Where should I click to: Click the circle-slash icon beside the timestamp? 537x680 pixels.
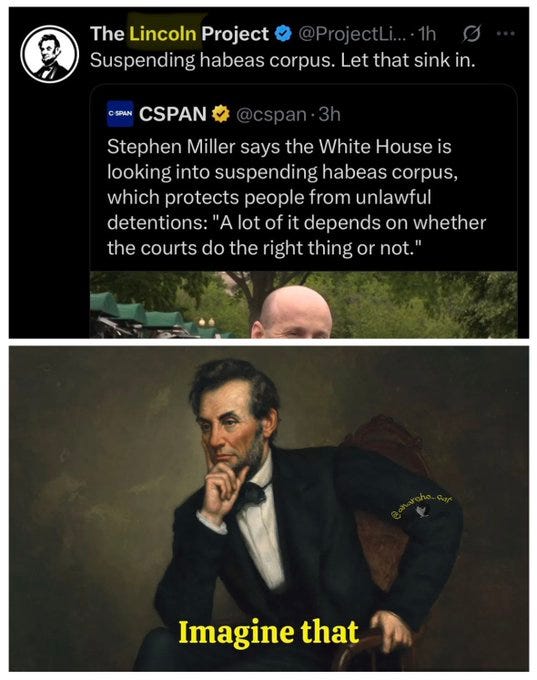(472, 33)
